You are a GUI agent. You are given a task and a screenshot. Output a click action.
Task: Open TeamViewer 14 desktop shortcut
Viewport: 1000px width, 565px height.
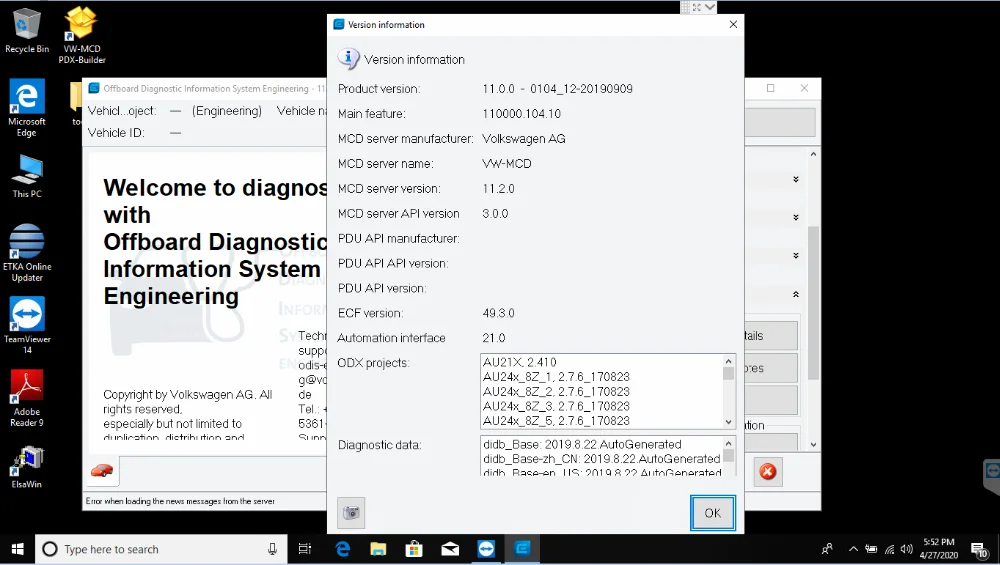click(27, 325)
